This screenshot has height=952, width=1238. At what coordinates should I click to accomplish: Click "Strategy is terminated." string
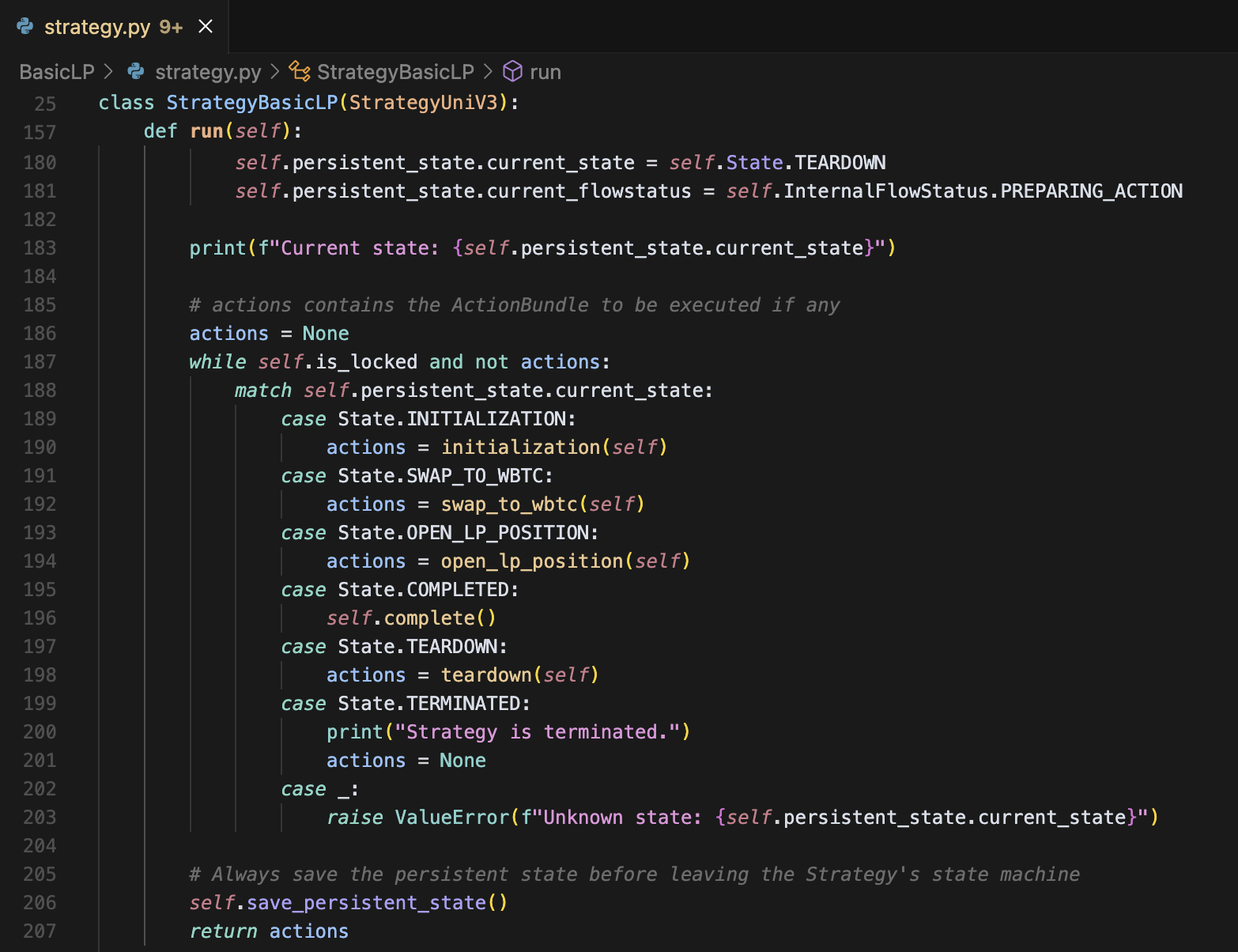[x=538, y=732]
